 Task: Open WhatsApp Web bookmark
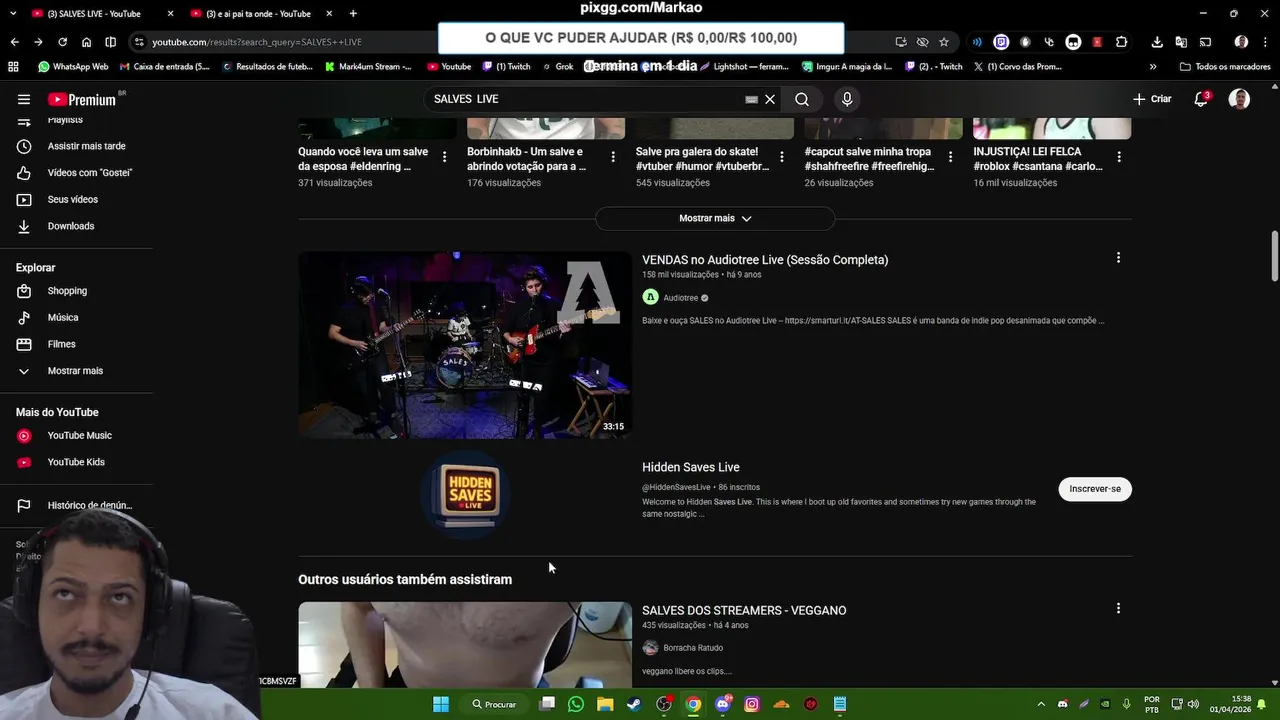[x=73, y=67]
